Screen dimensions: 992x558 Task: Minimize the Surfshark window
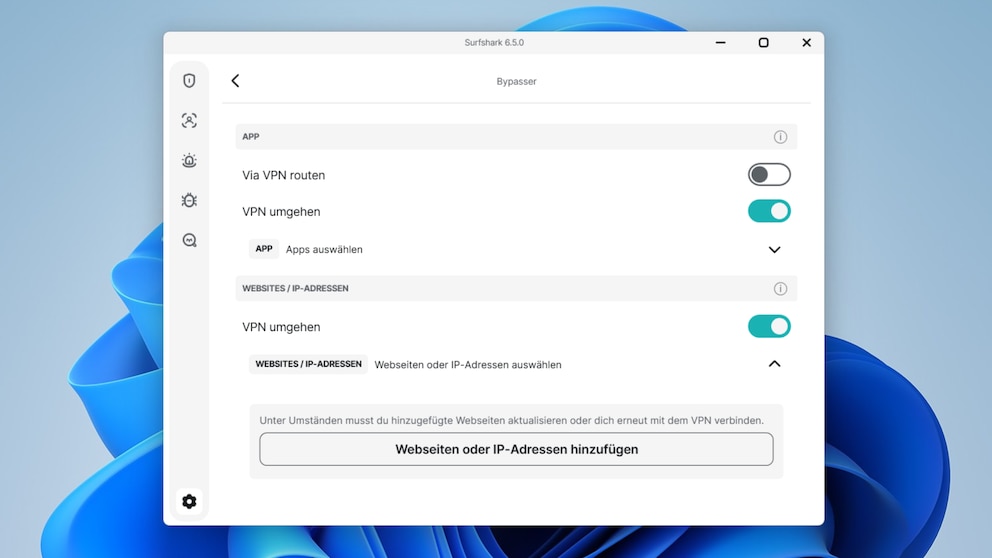click(x=721, y=42)
